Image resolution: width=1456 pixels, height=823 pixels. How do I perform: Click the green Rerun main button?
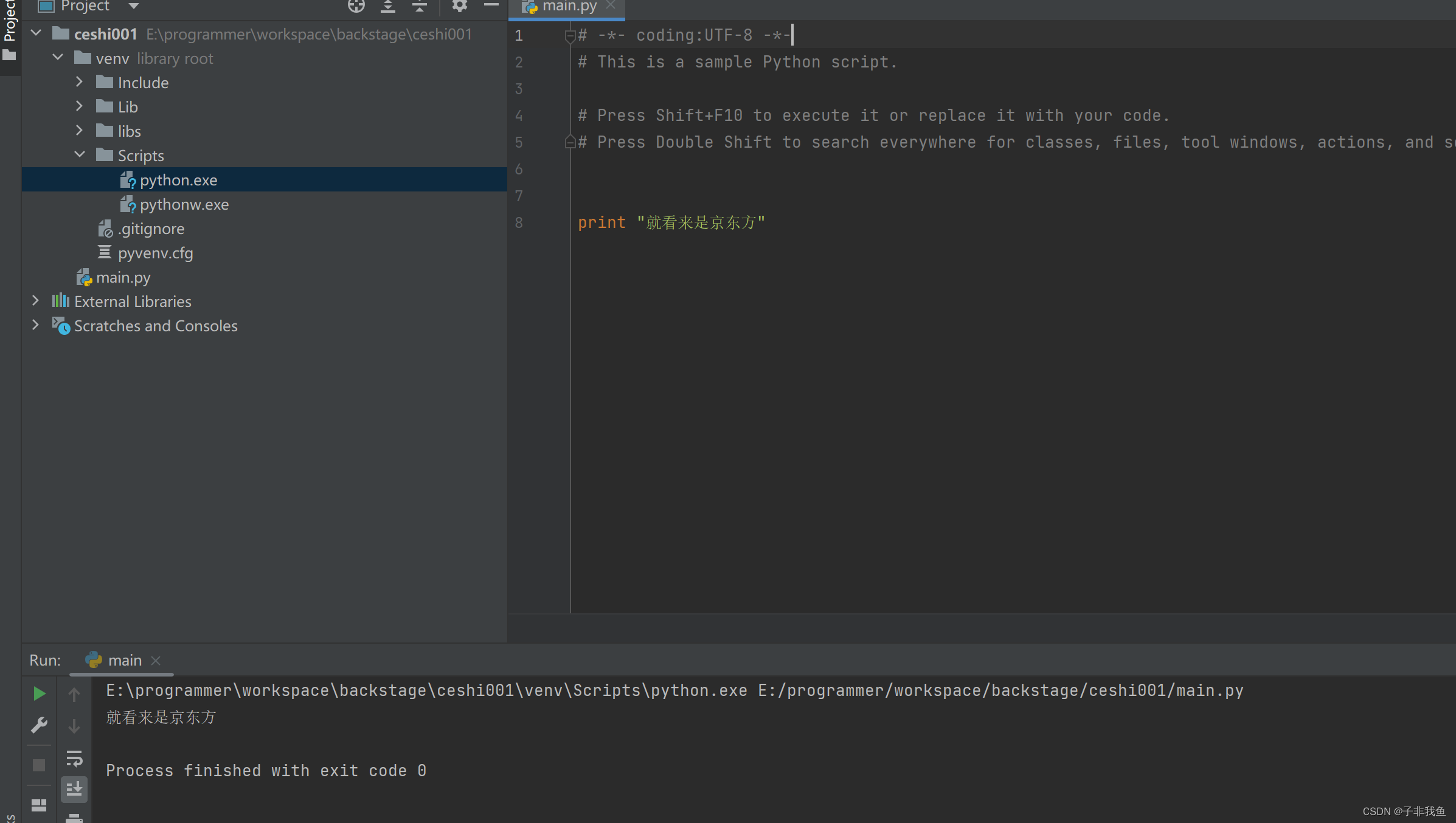click(39, 694)
